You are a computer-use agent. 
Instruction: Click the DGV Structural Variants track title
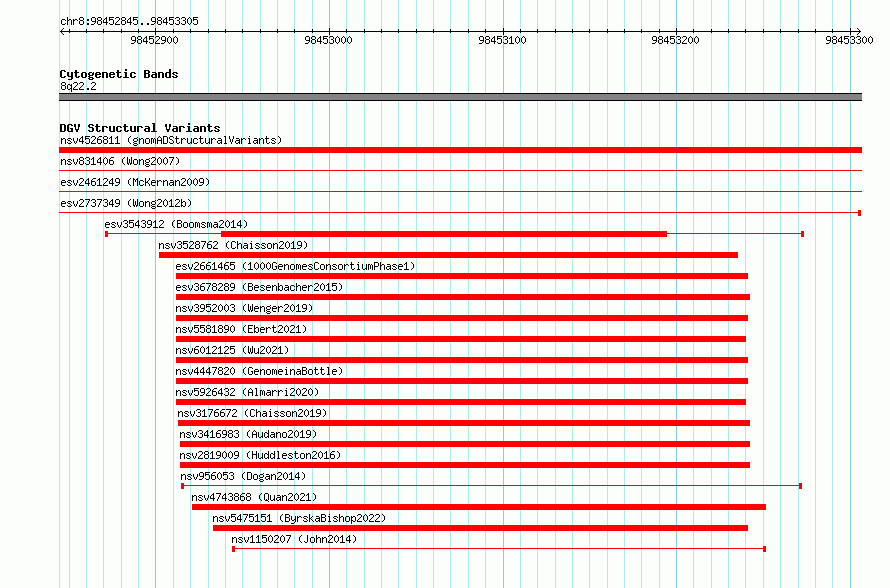pyautogui.click(x=140, y=128)
